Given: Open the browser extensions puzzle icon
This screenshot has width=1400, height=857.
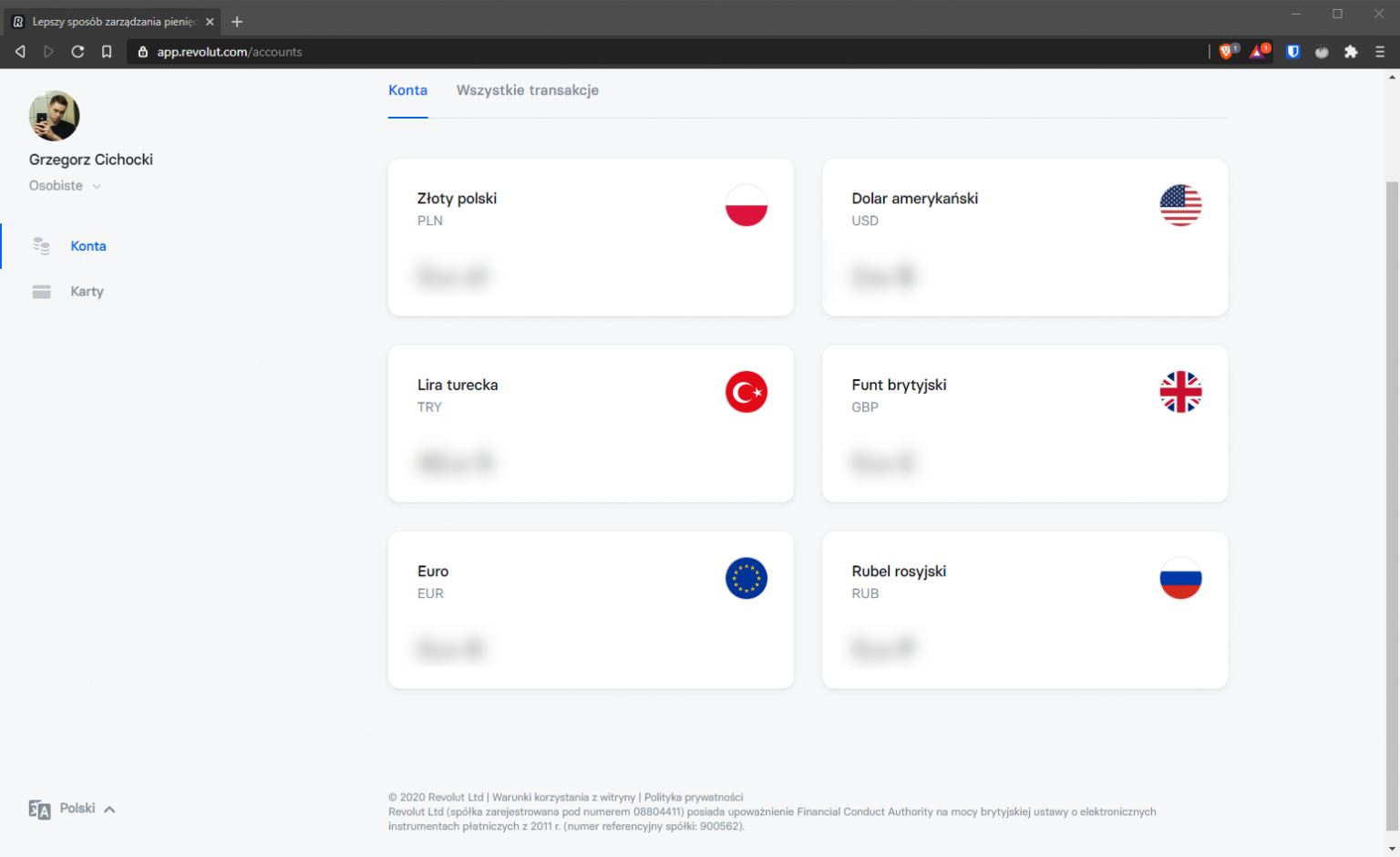Looking at the screenshot, I should (x=1350, y=52).
